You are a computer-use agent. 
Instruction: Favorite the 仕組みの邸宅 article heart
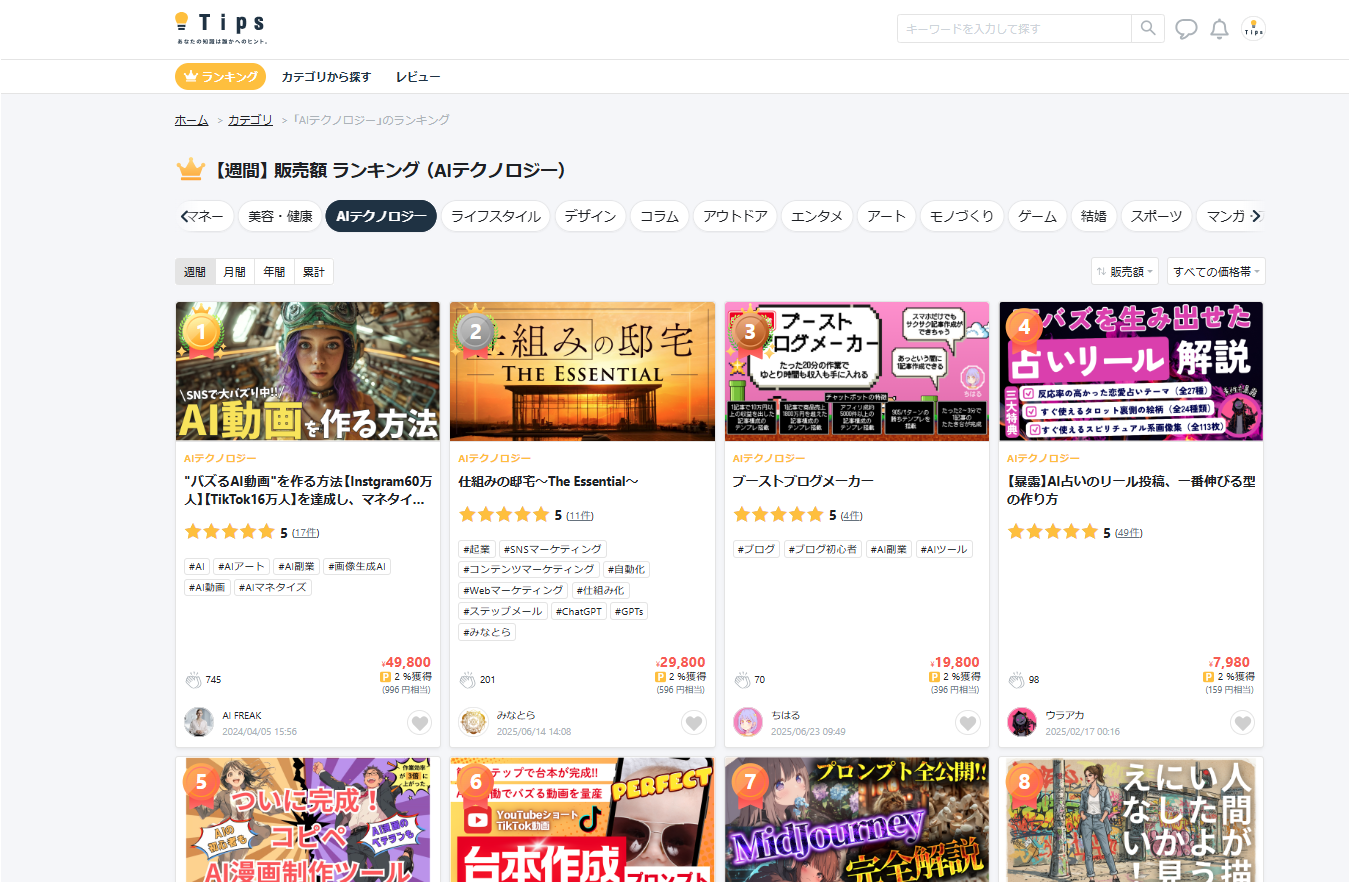[694, 722]
